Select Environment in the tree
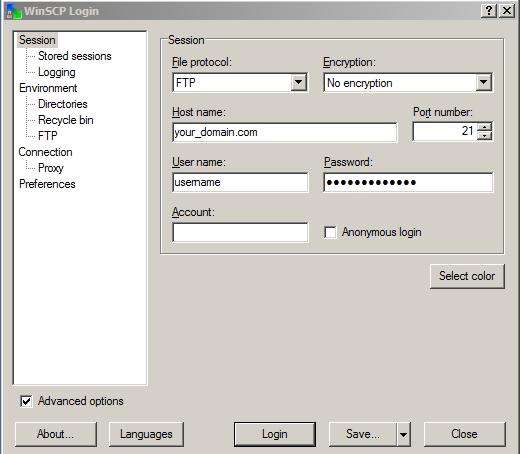This screenshot has height=454, width=520. click(x=48, y=88)
